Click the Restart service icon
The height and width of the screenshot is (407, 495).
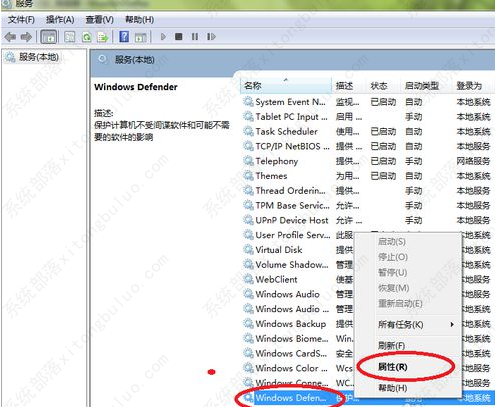211,36
